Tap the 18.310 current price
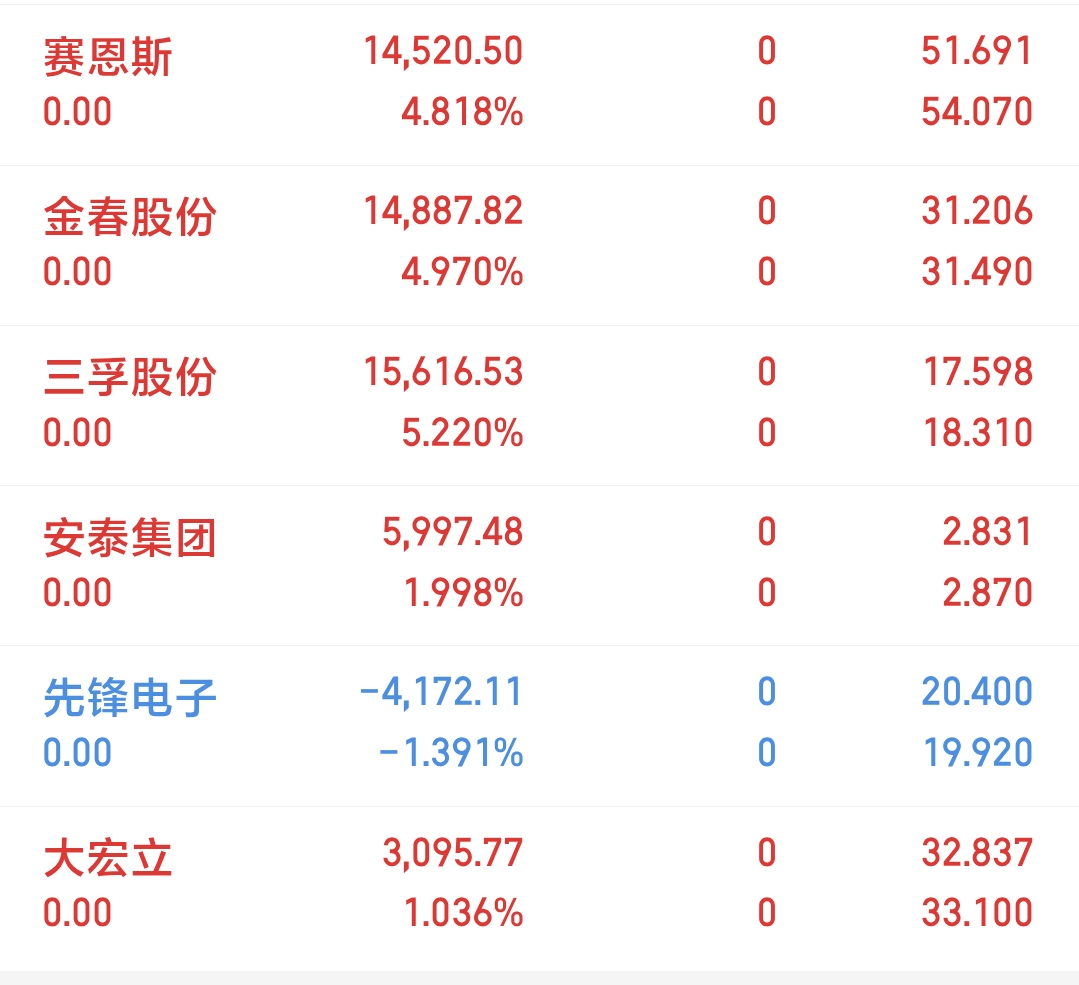The width and height of the screenshot is (1079, 985). point(978,433)
